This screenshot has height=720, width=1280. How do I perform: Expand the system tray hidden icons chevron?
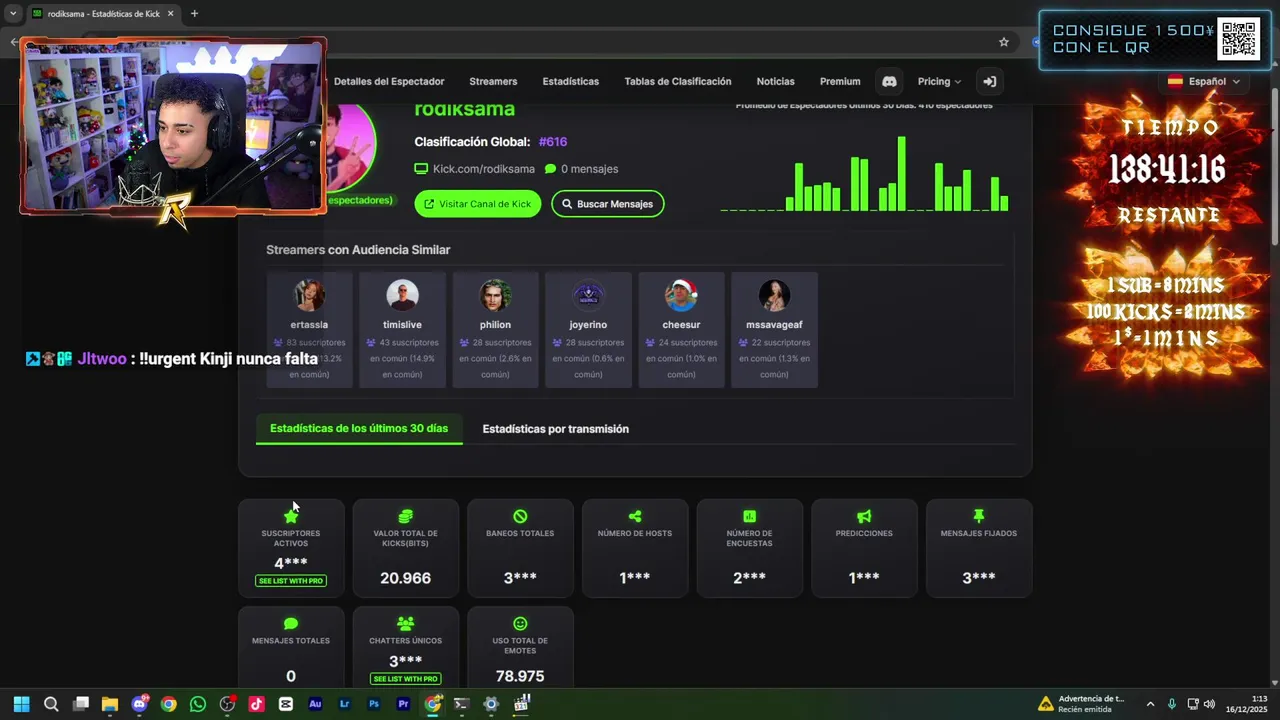point(1150,704)
